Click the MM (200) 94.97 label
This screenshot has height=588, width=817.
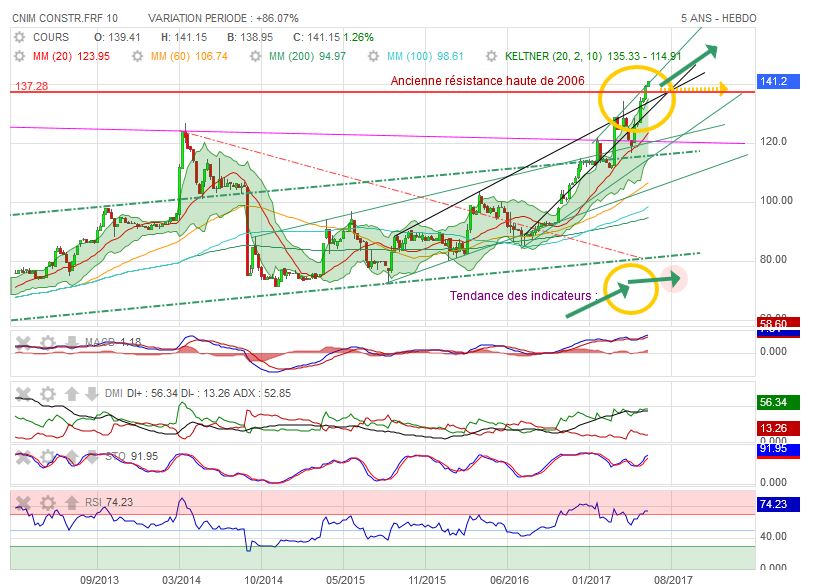tap(307, 56)
